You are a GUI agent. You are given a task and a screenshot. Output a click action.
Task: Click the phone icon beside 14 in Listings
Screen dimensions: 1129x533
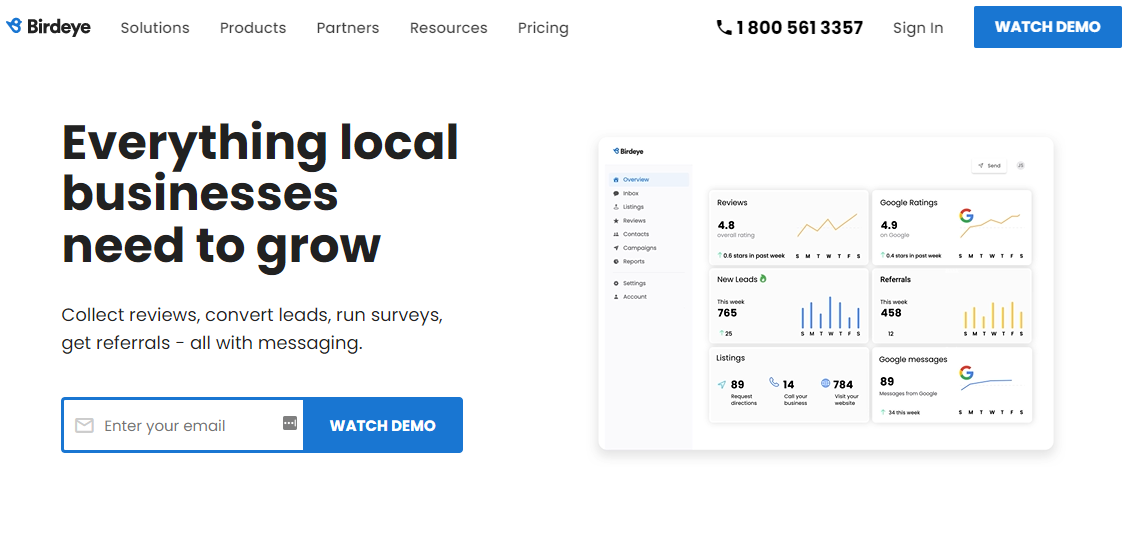[774, 382]
